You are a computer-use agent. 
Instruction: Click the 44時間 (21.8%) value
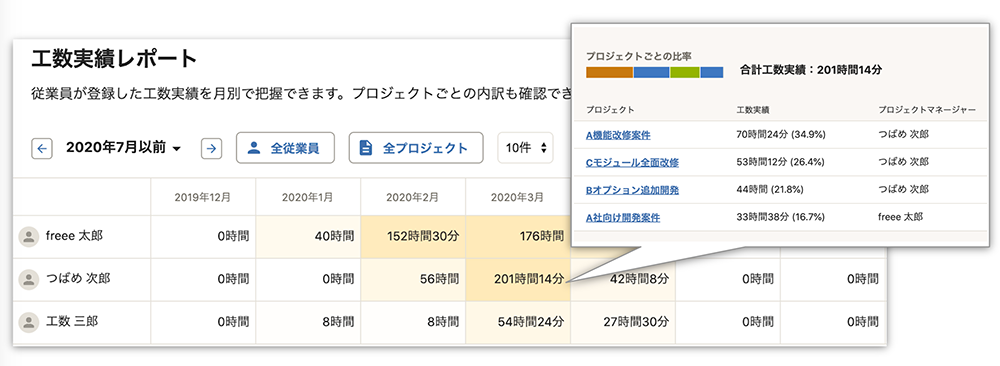tap(769, 190)
